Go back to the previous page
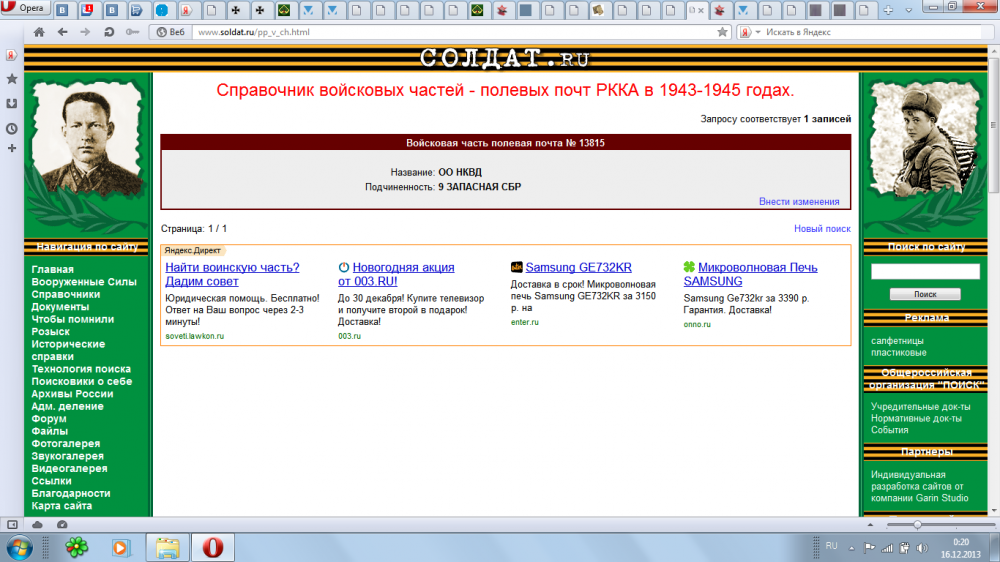The image size is (1000, 562). point(62,32)
